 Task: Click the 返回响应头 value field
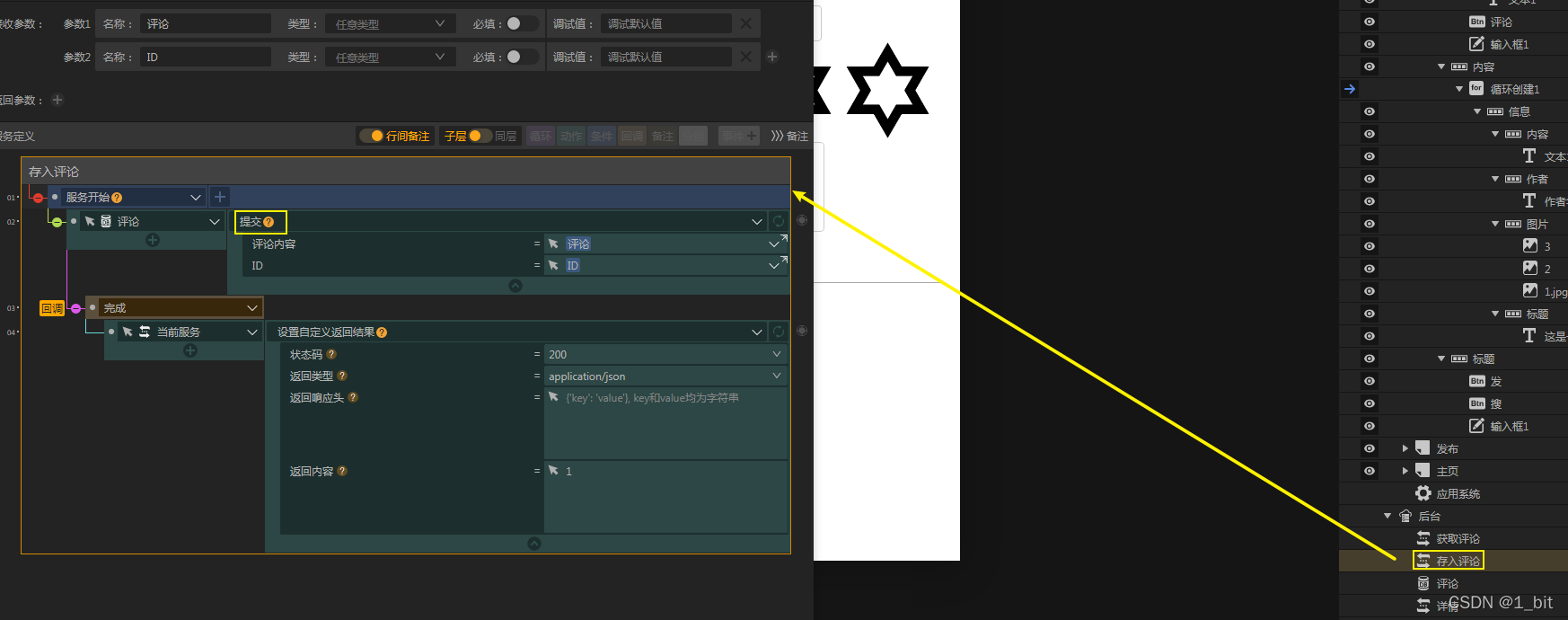[x=665, y=423]
